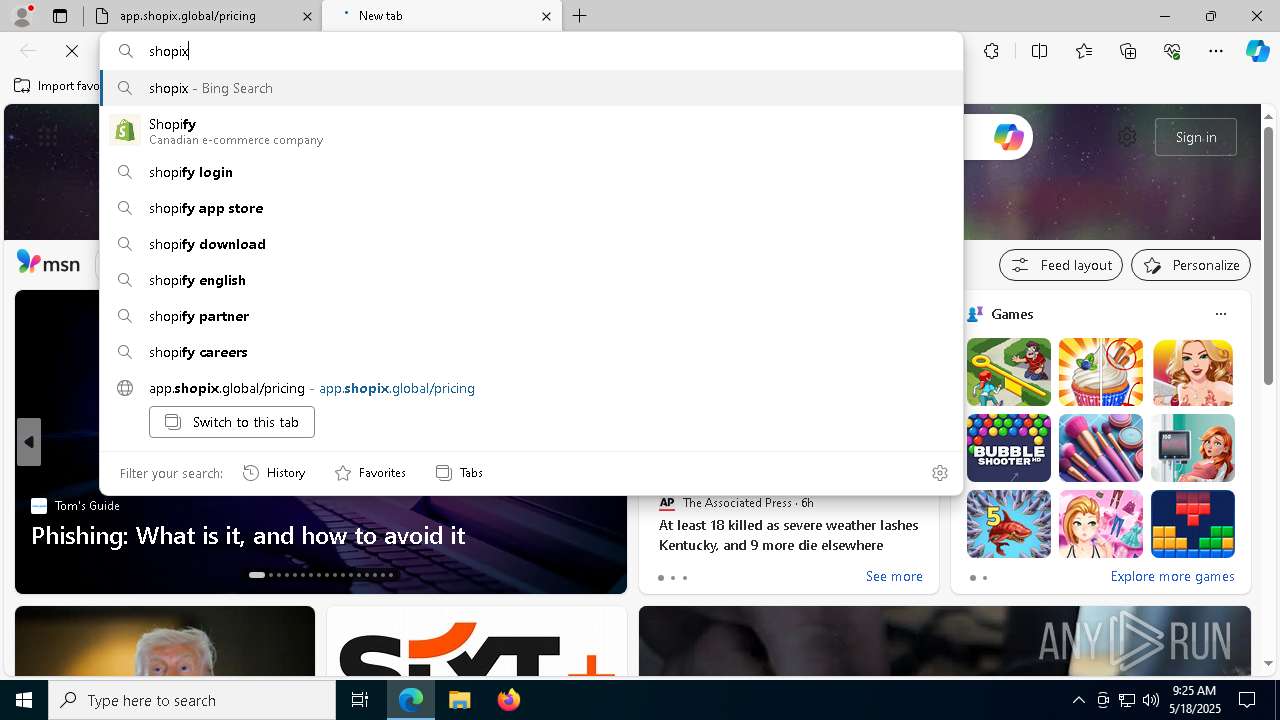This screenshot has height=720, width=1280.
Task: Stop loading the page
Action: (72, 51)
